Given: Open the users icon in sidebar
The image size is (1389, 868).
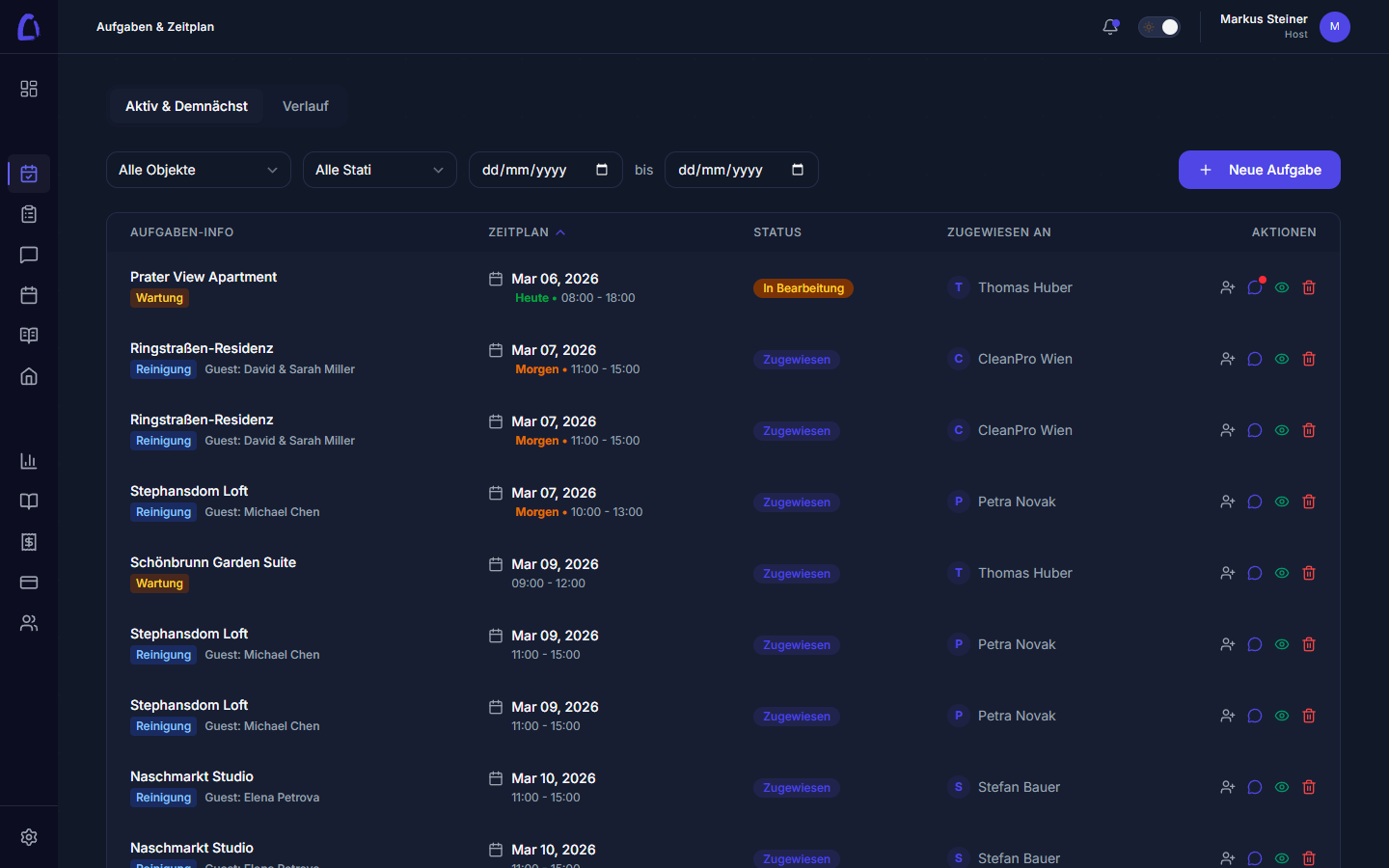Looking at the screenshot, I should pyautogui.click(x=29, y=623).
